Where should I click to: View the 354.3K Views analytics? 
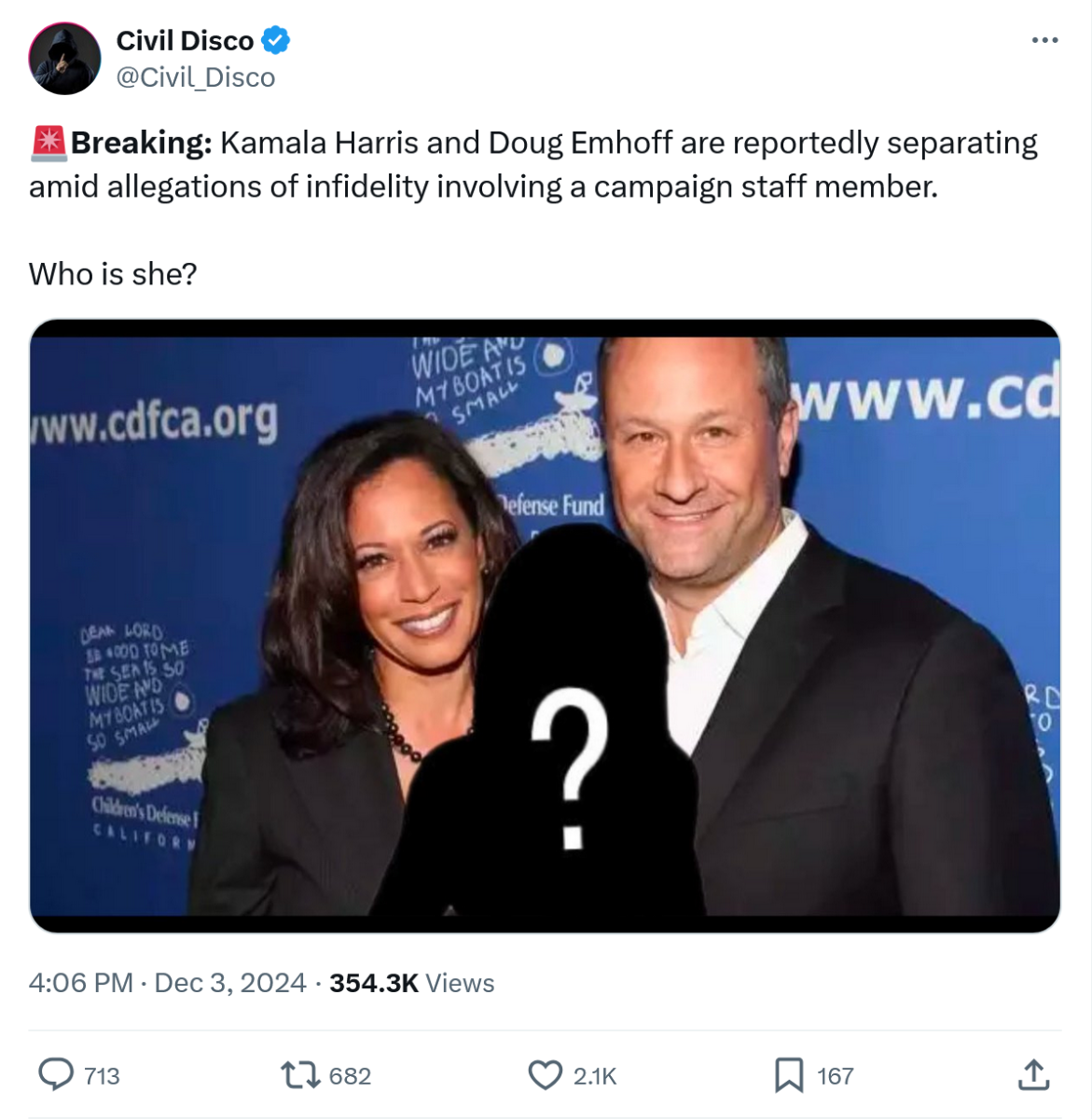(412, 983)
